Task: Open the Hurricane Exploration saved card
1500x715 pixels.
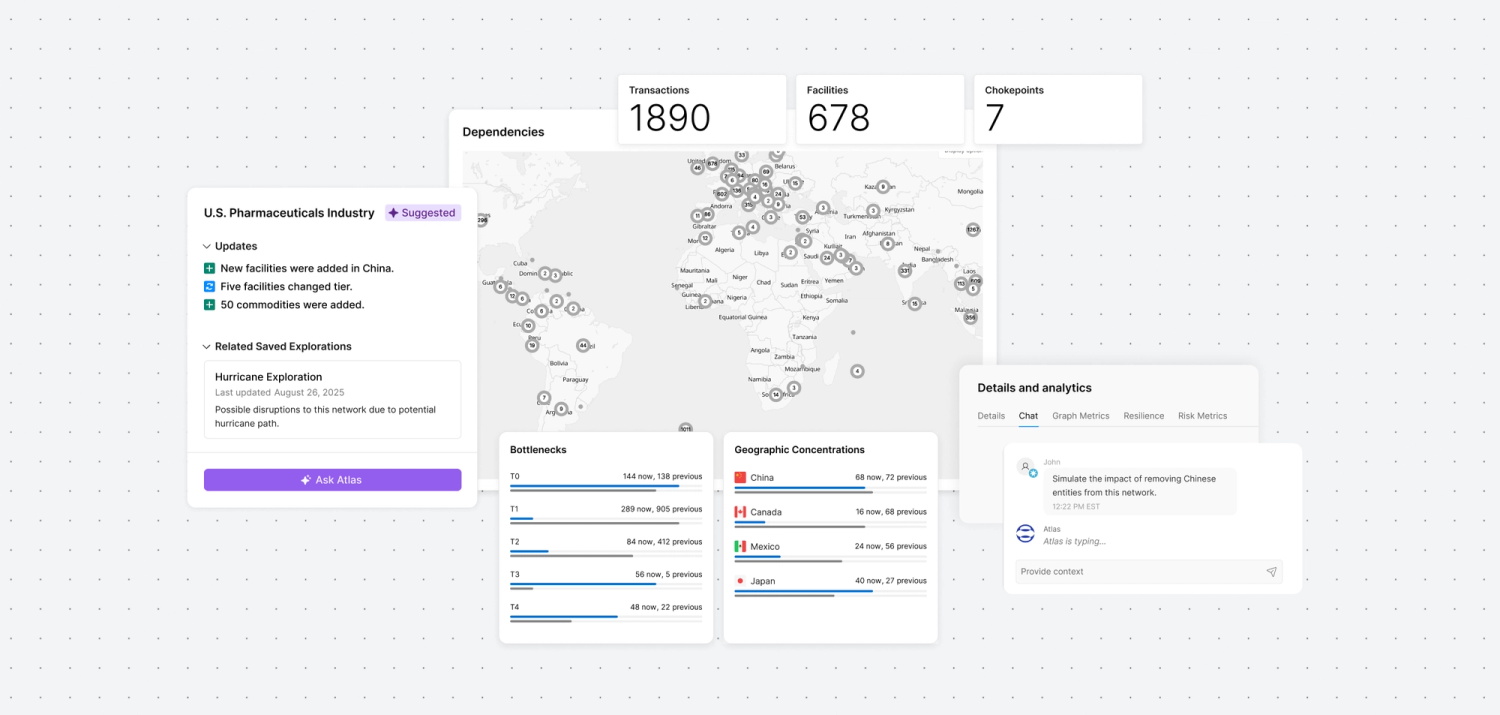Action: [x=333, y=399]
